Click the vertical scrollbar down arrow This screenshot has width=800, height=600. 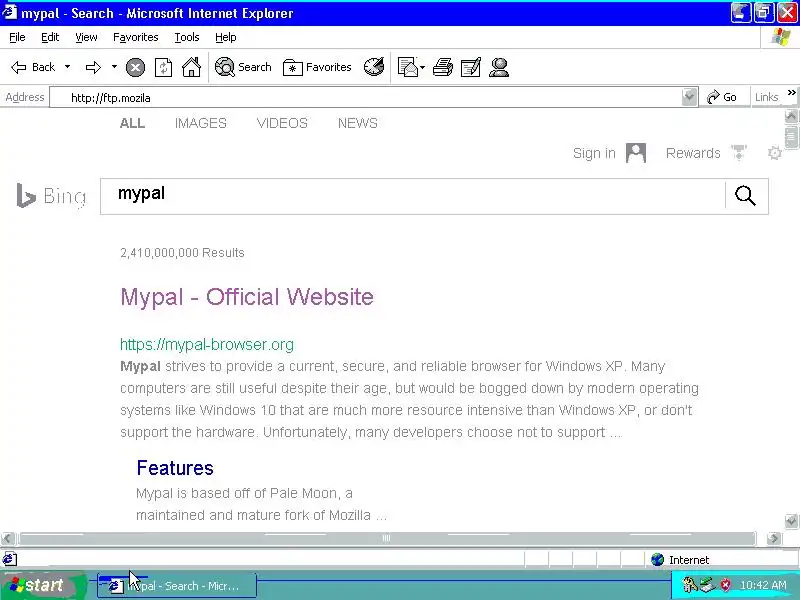pyautogui.click(x=791, y=521)
